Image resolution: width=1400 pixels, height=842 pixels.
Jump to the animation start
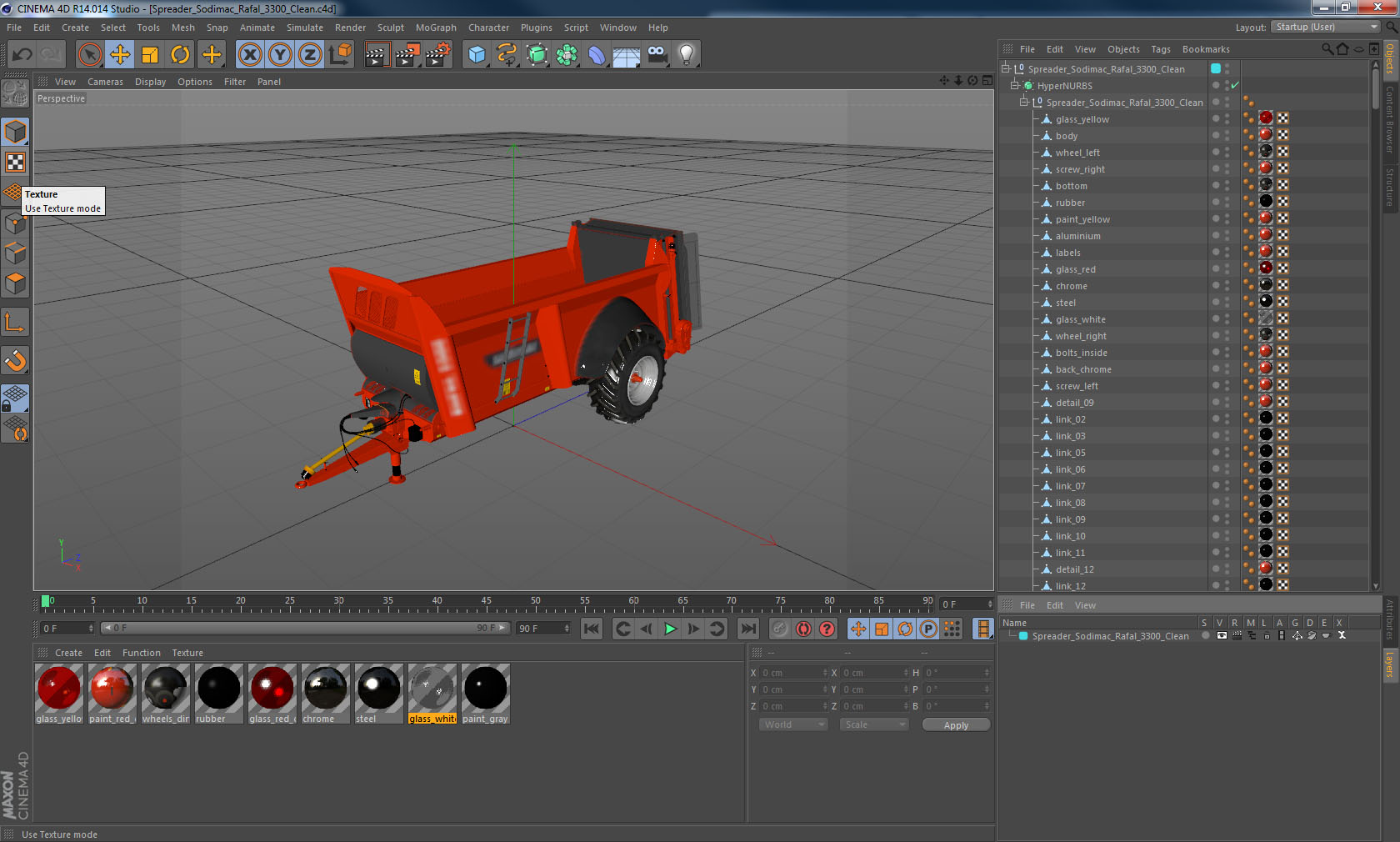[591, 629]
